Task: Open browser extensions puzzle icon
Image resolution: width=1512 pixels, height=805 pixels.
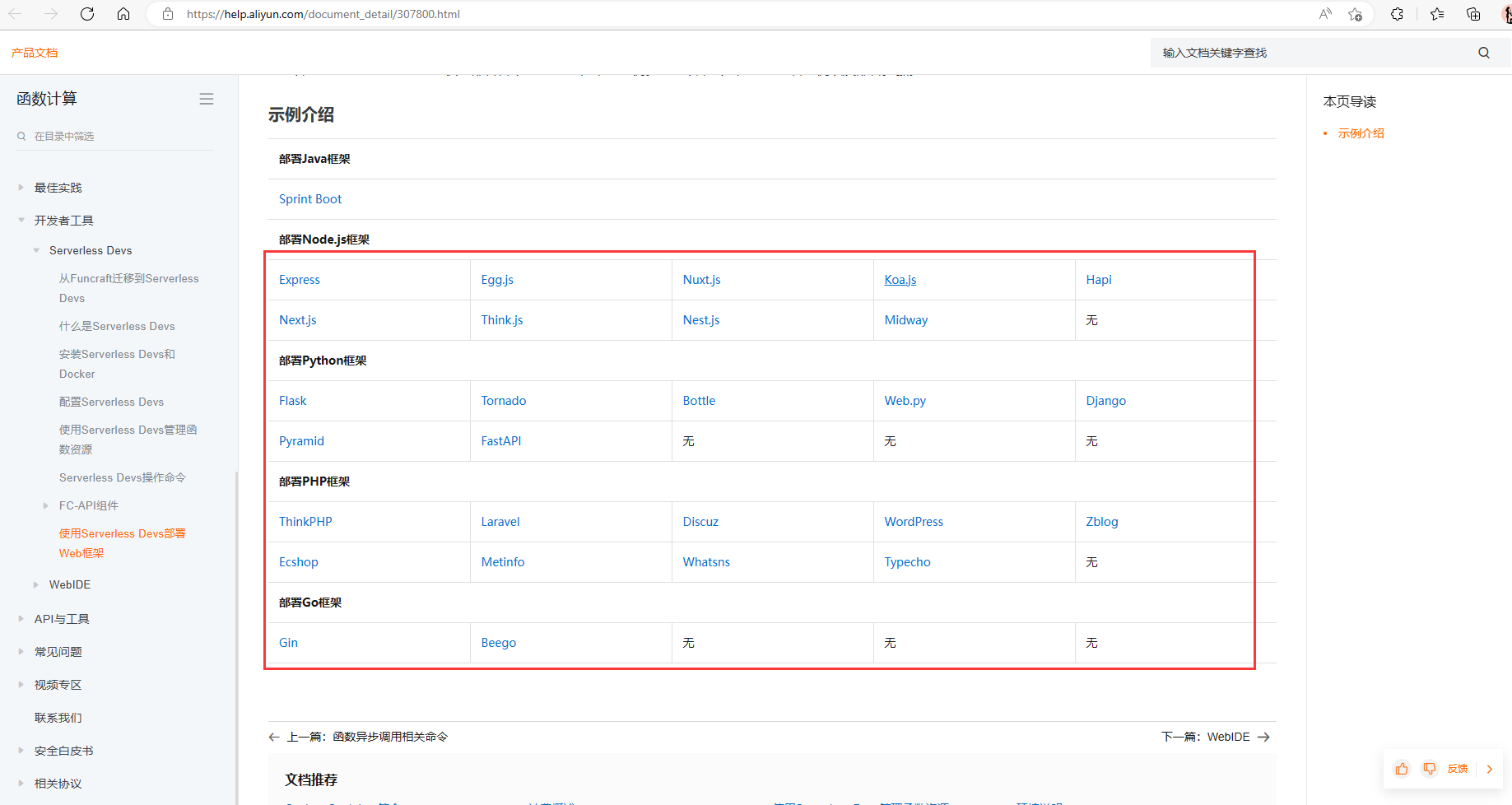Action: [1397, 14]
